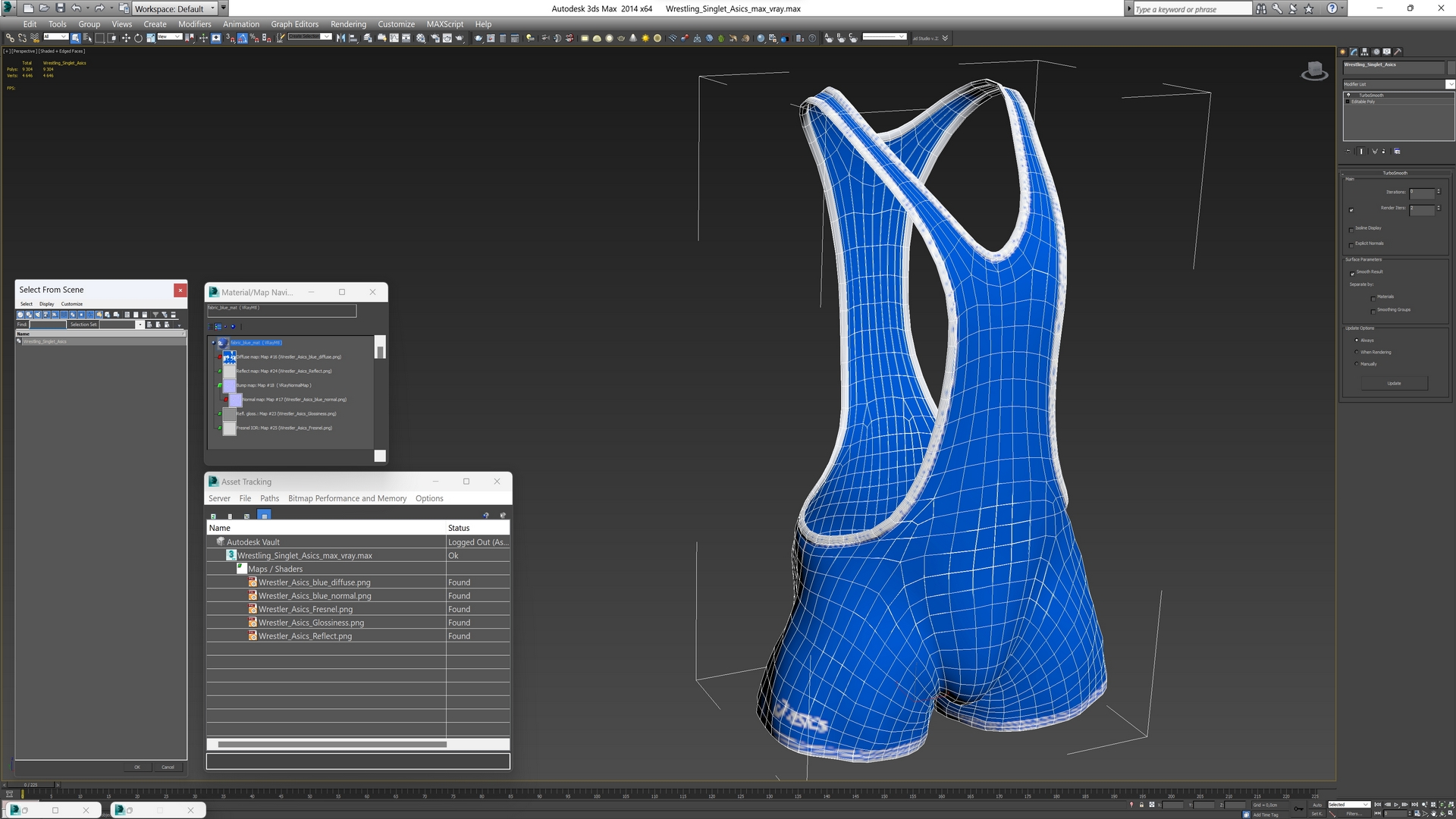
Task: Open the reference coordinate View dropdown
Action: [x=169, y=36]
